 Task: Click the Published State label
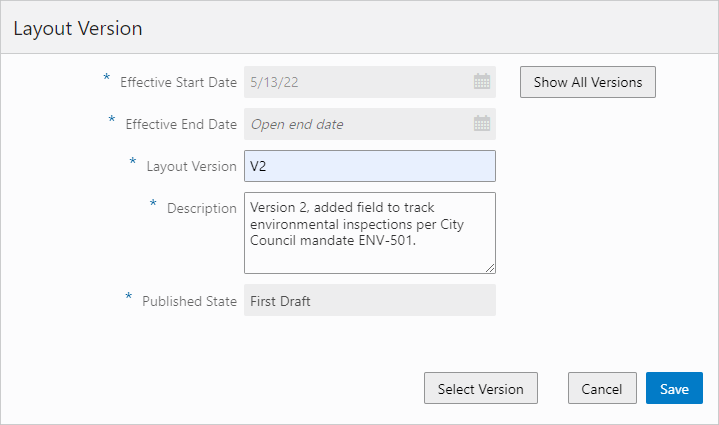click(x=189, y=301)
